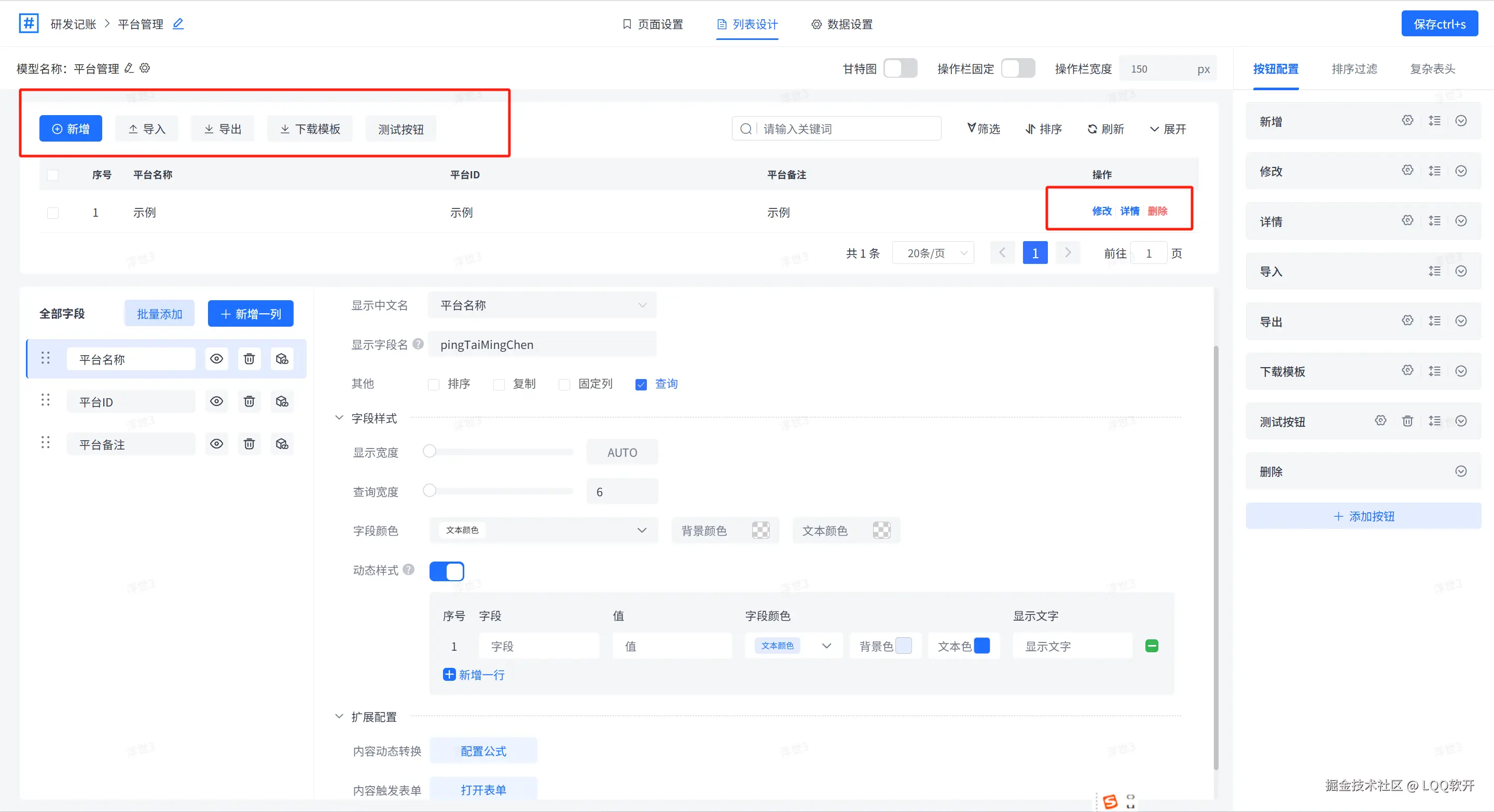Click the 背景颜色 swatch in 字段颜色 row
The height and width of the screenshot is (812, 1494).
pyautogui.click(x=760, y=530)
